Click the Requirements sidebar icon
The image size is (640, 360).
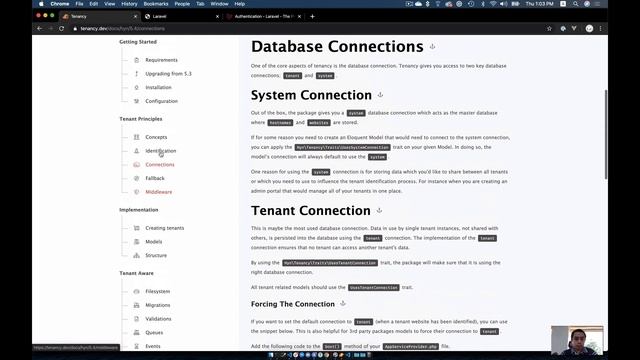pos(136,60)
